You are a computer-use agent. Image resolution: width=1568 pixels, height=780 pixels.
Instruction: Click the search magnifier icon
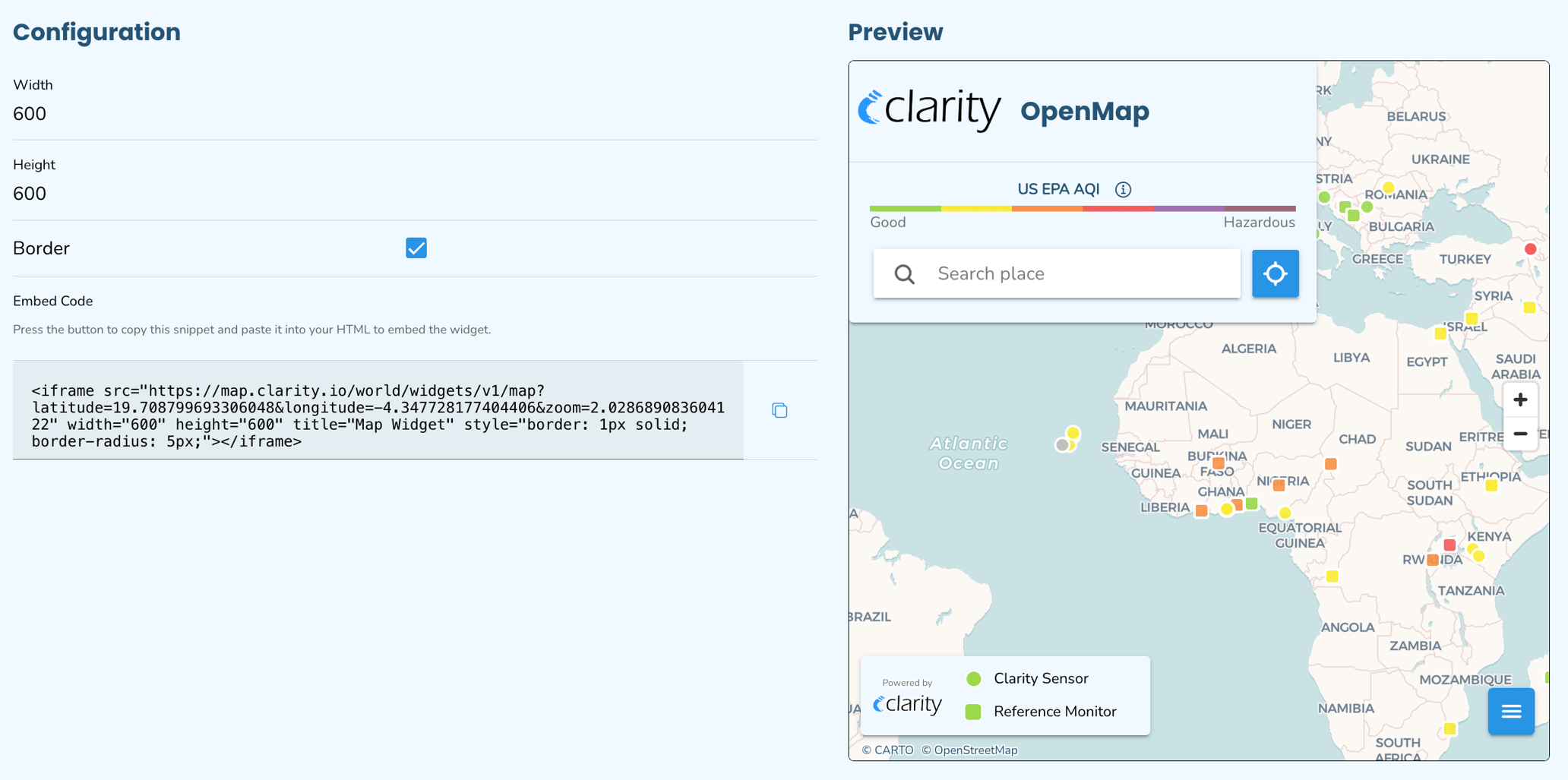coord(904,273)
